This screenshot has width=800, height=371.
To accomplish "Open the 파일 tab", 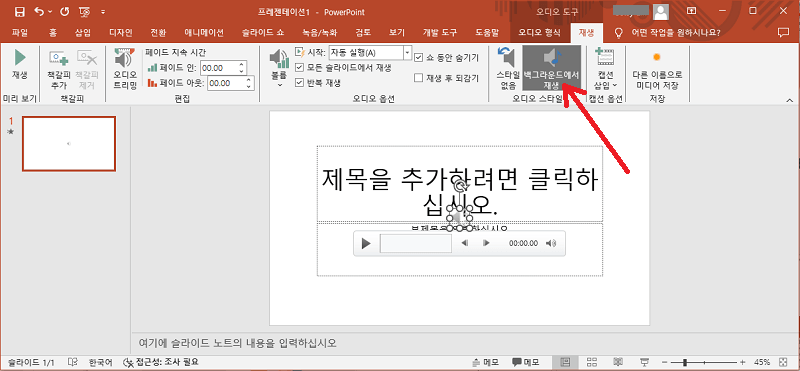I will (x=19, y=33).
